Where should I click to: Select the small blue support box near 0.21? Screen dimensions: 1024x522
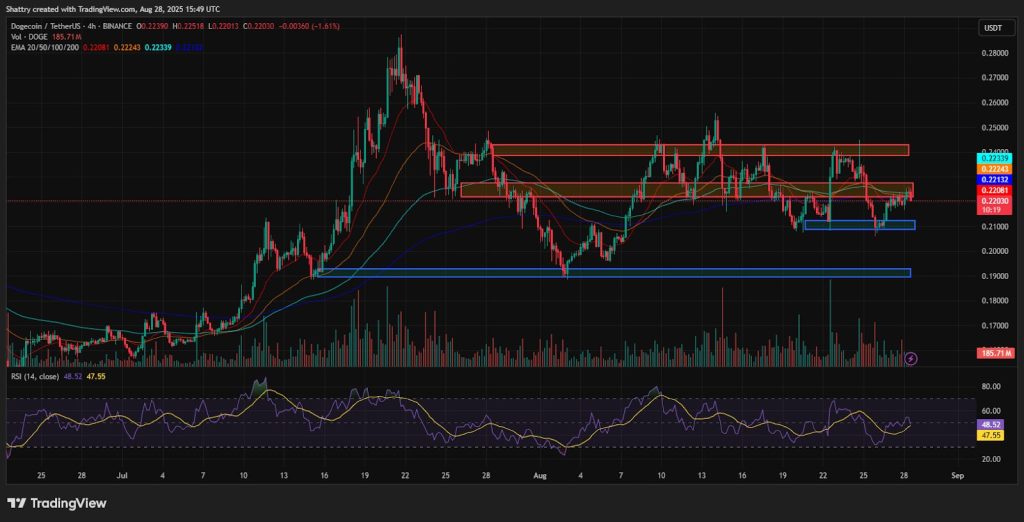(x=859, y=225)
